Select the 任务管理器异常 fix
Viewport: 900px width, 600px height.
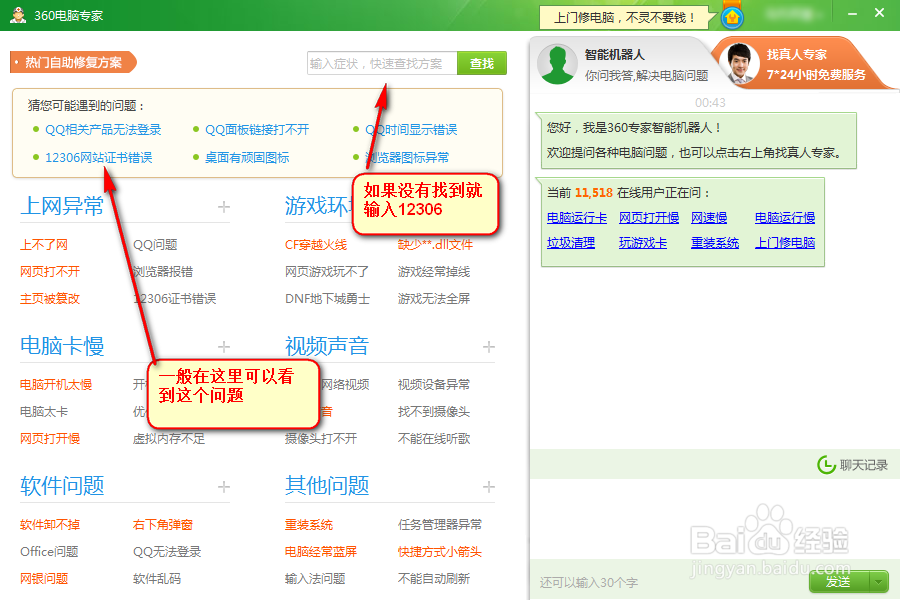pos(440,525)
